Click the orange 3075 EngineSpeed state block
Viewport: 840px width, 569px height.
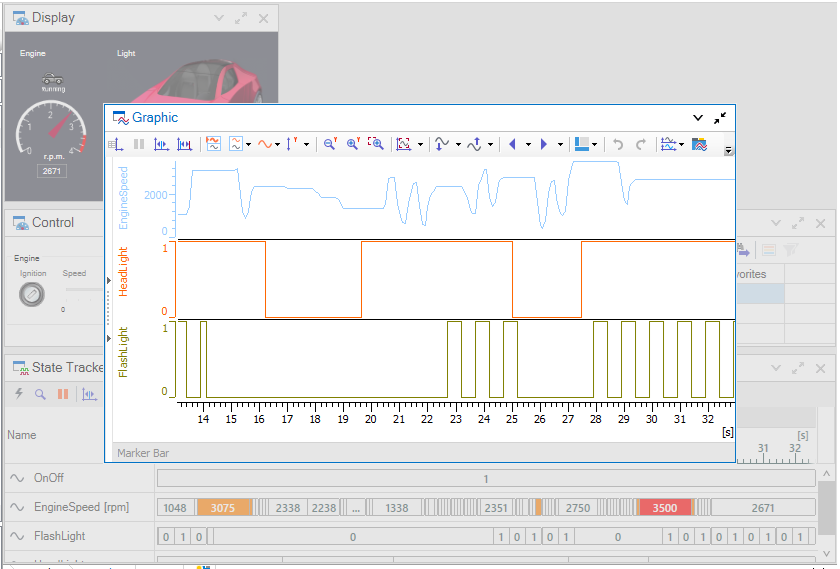tap(224, 507)
